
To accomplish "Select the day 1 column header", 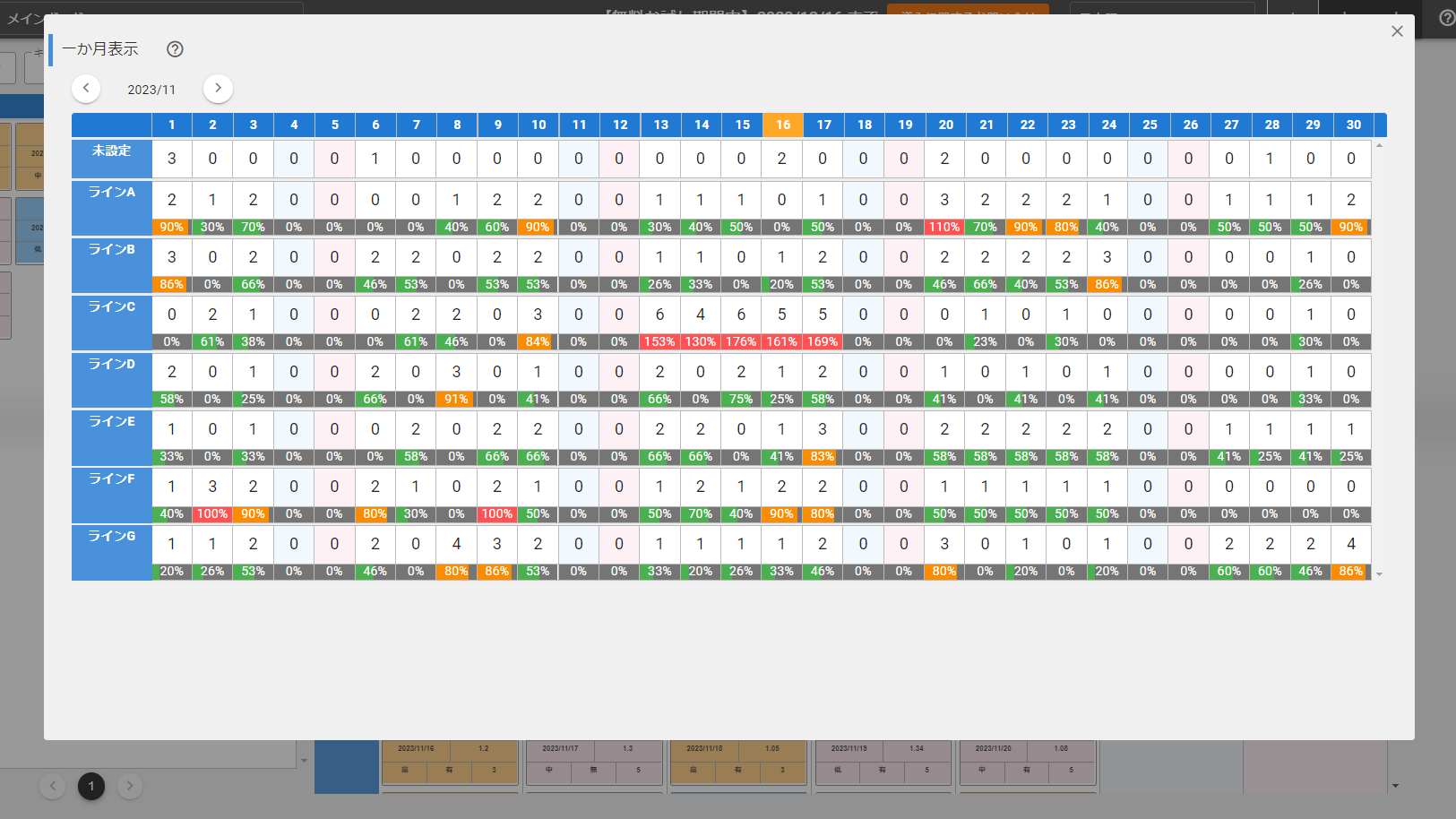I will pyautogui.click(x=172, y=125).
